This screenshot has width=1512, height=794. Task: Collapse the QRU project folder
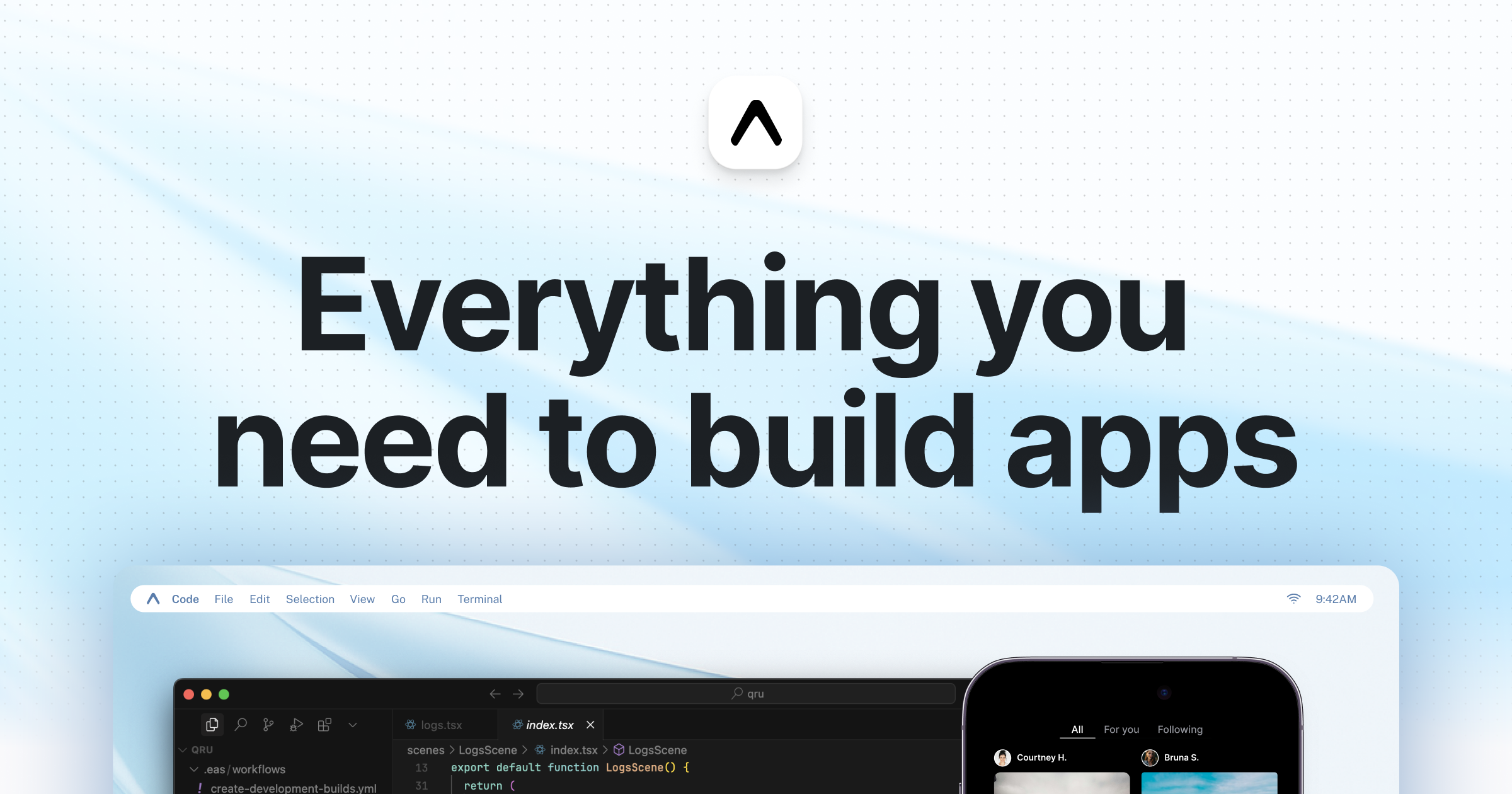[183, 750]
